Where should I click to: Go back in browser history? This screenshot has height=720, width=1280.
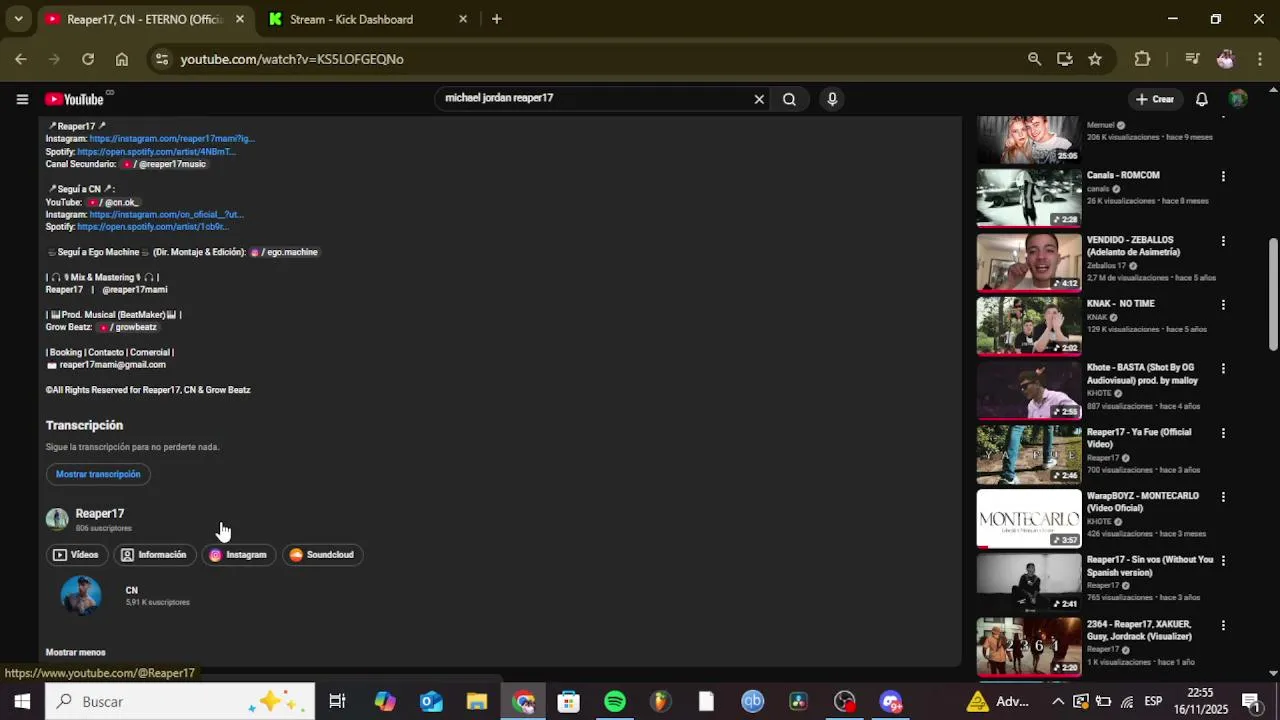[21, 59]
